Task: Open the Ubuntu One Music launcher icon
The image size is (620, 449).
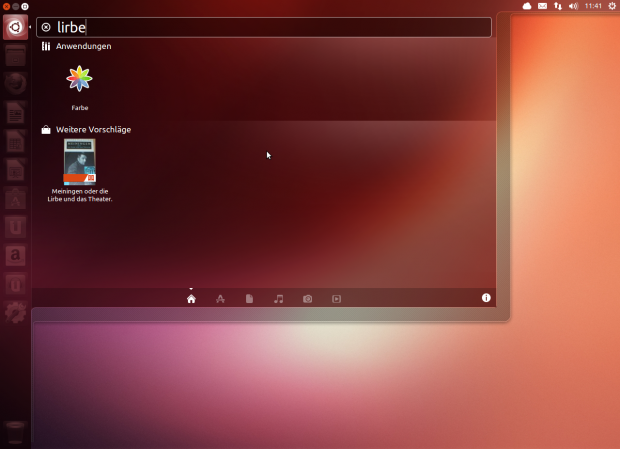Action: (x=15, y=284)
